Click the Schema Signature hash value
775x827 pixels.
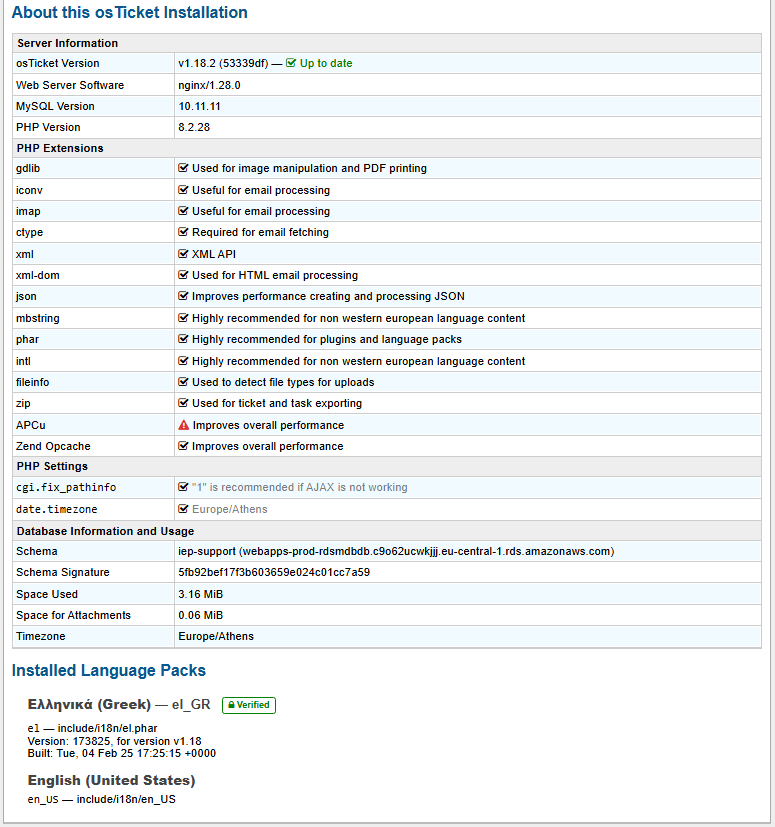pos(274,572)
